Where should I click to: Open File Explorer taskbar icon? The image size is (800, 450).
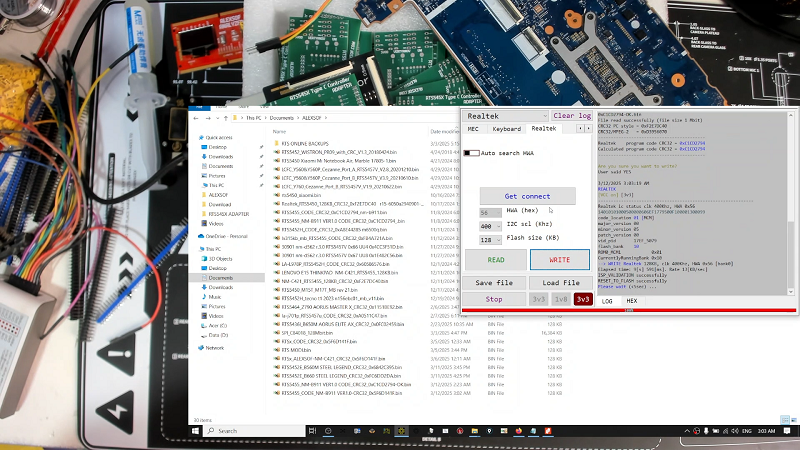(474, 431)
